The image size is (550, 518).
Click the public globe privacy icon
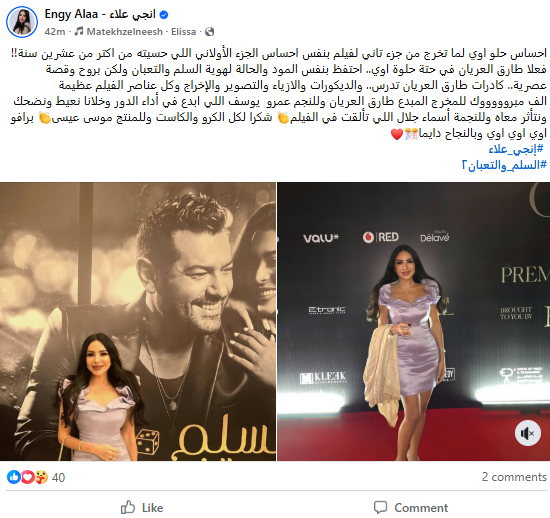tap(209, 32)
